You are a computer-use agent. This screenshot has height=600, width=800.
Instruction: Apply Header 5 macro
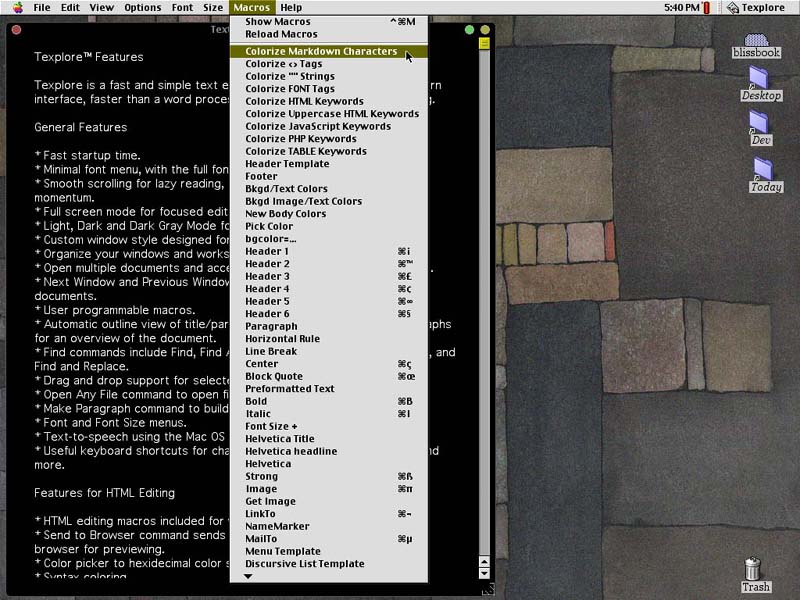coord(329,301)
